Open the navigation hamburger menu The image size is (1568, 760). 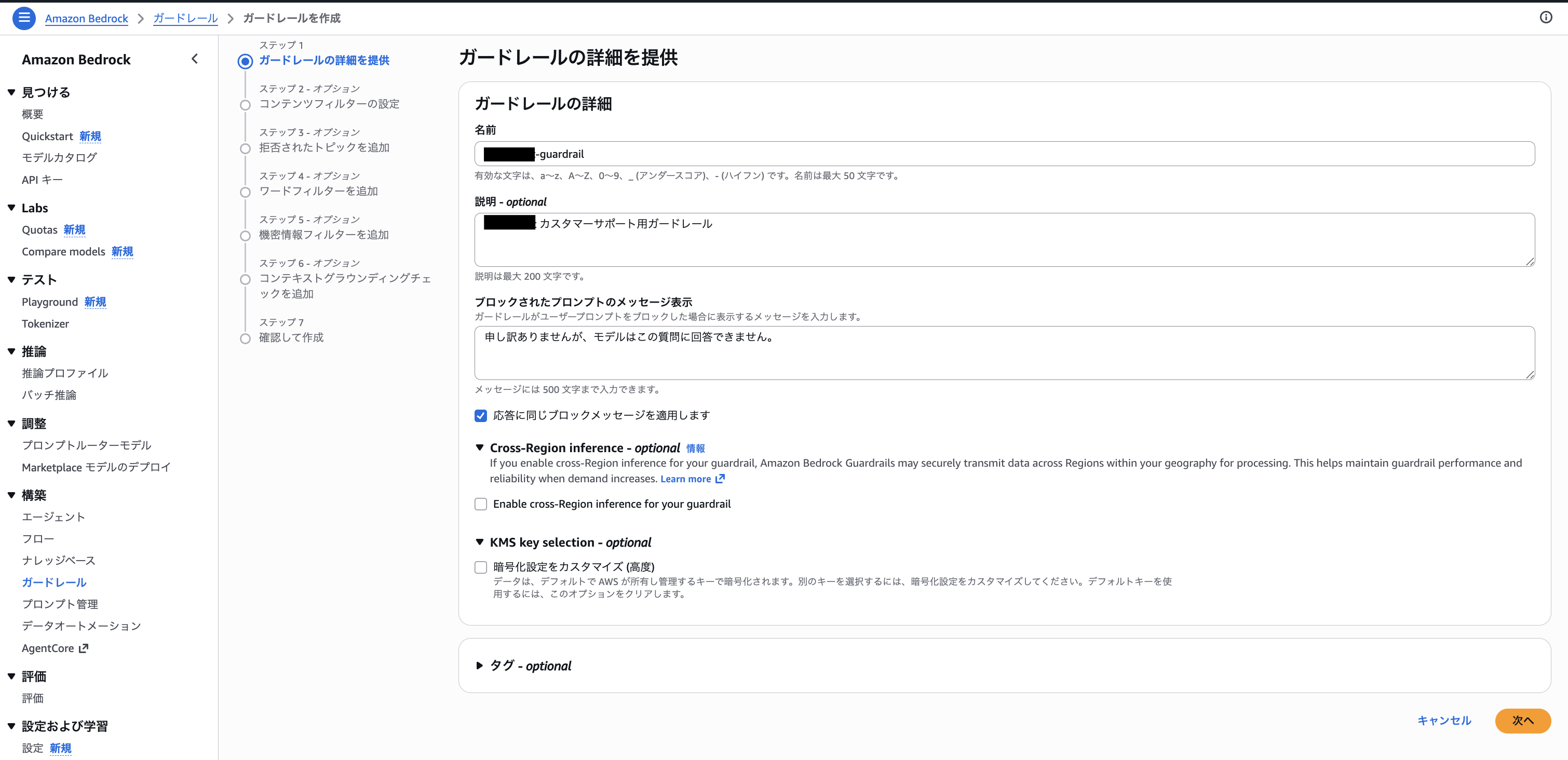pos(24,18)
